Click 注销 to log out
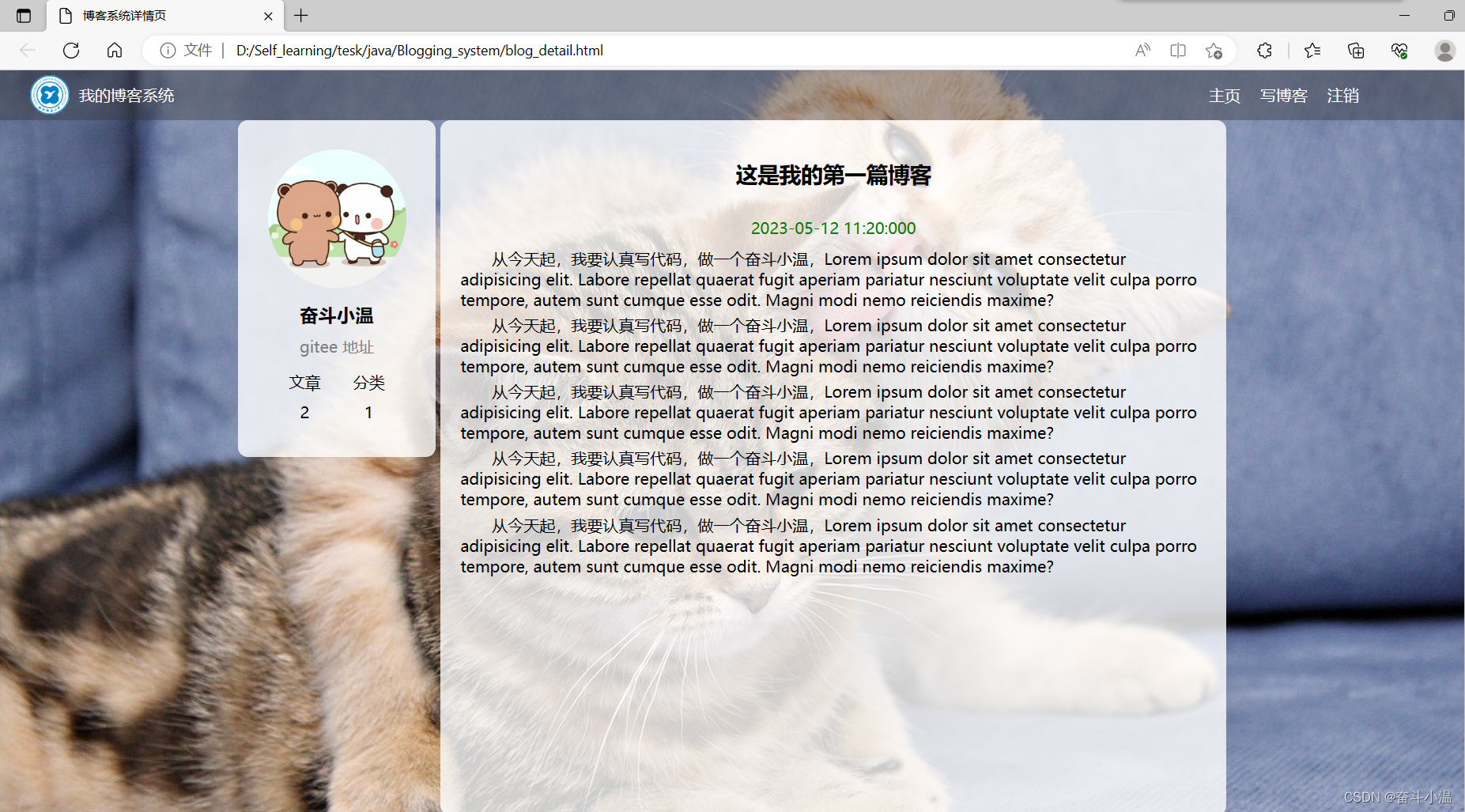Viewport: 1465px width, 812px height. (x=1343, y=96)
